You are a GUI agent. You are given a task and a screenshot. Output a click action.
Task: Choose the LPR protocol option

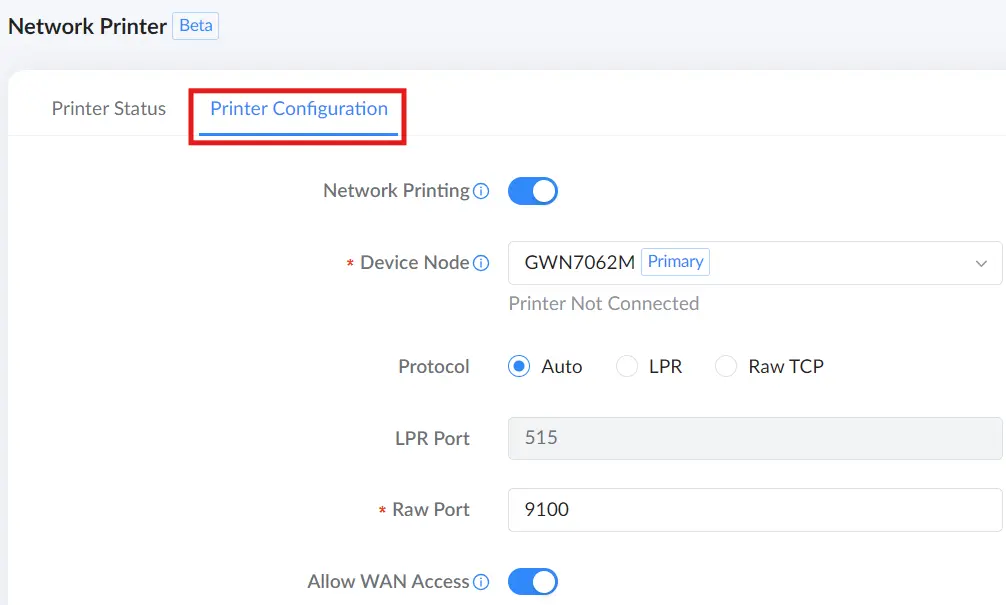pyautogui.click(x=627, y=366)
